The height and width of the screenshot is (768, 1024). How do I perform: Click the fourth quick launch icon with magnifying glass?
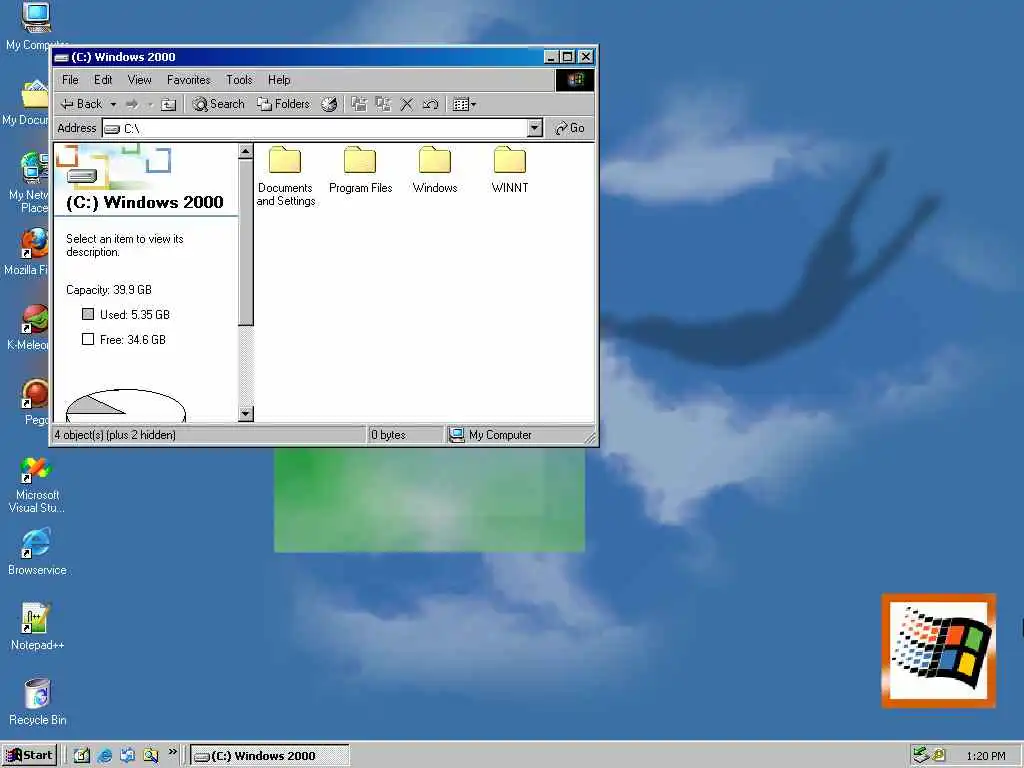coord(151,755)
